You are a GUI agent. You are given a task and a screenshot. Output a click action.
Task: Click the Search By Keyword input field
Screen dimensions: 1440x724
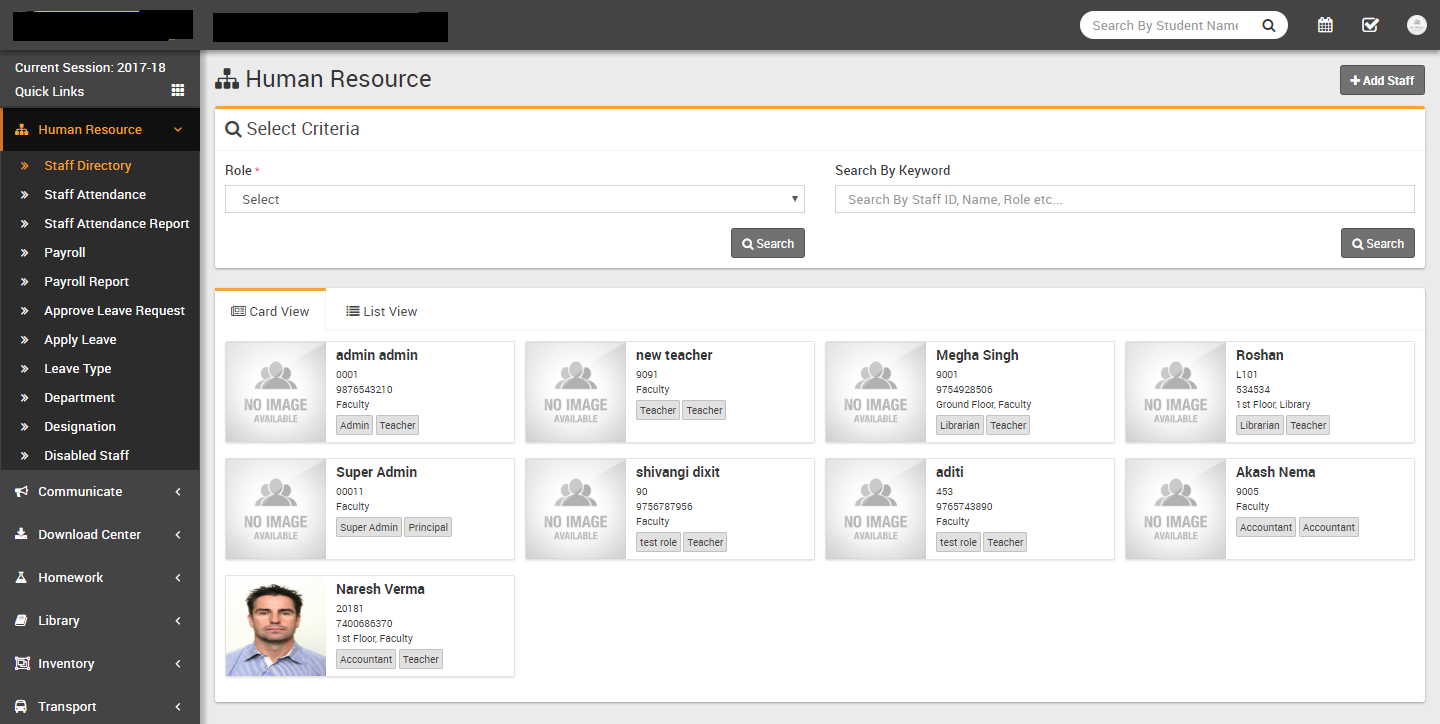point(1124,199)
